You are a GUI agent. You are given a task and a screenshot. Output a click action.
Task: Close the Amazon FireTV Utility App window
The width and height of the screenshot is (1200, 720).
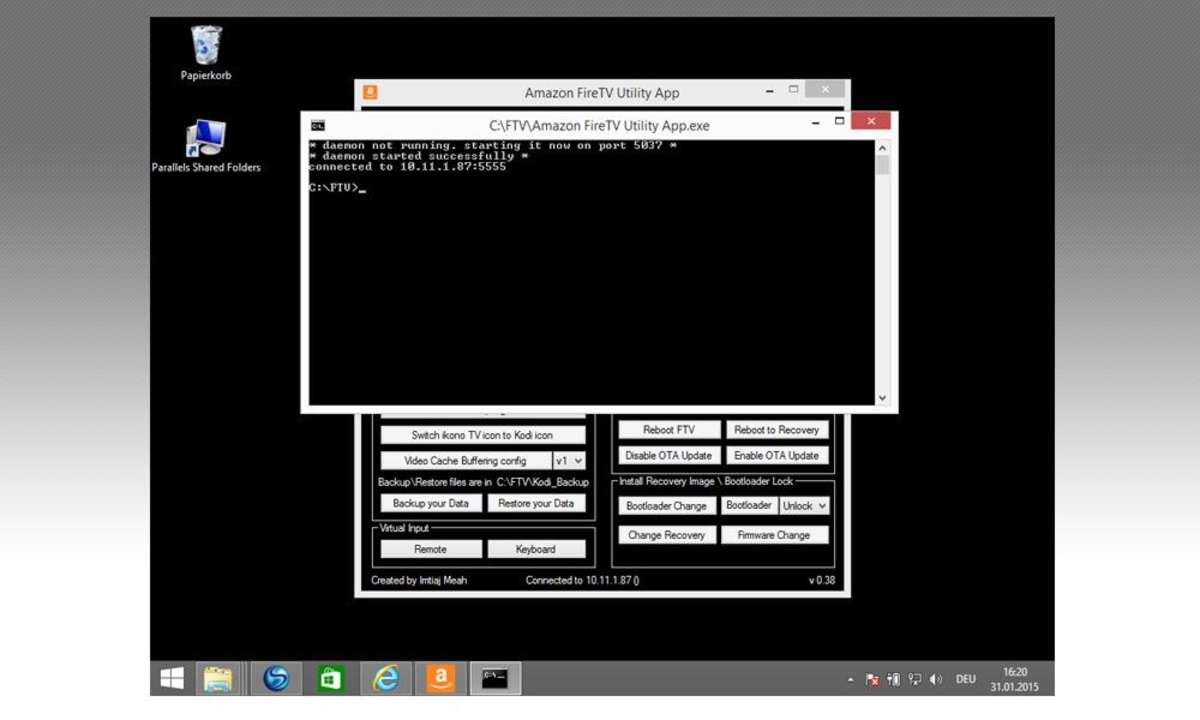pyautogui.click(x=825, y=90)
